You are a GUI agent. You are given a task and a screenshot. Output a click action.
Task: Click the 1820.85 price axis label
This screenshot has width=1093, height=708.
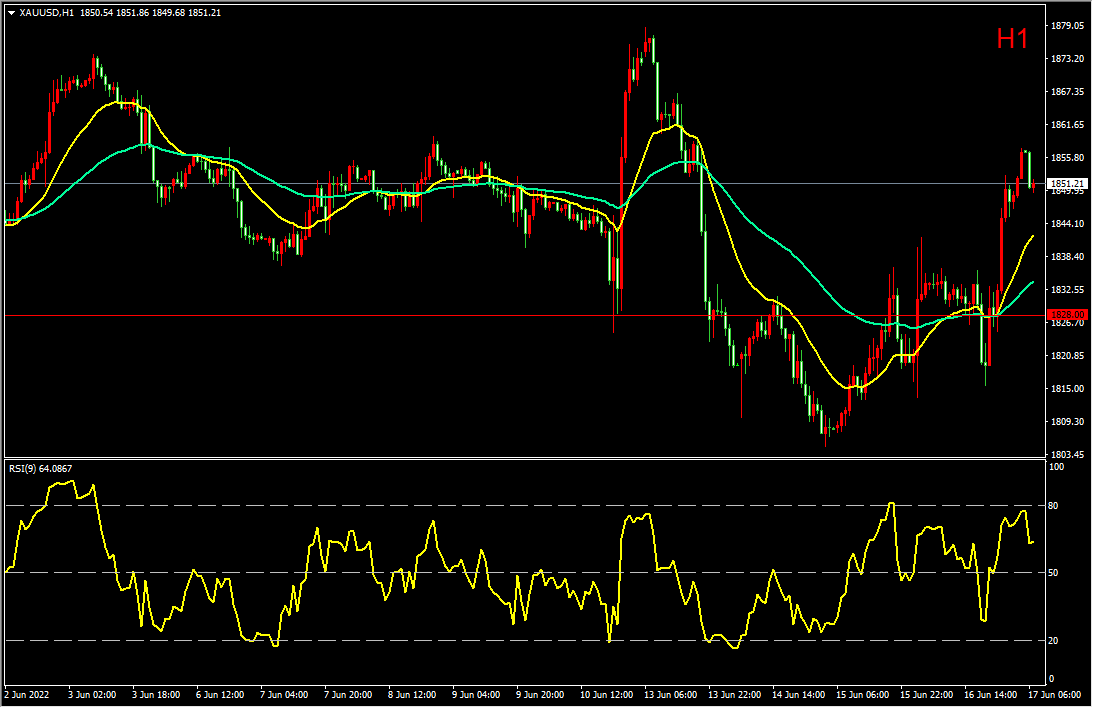(x=1067, y=355)
